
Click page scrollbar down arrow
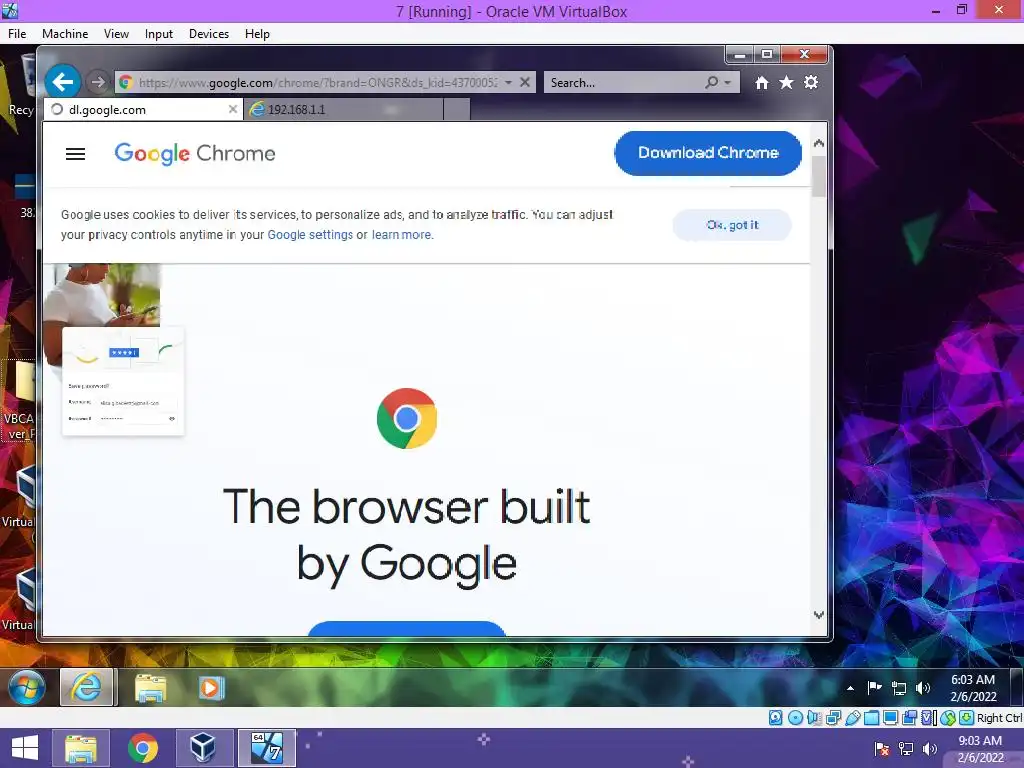tap(819, 615)
